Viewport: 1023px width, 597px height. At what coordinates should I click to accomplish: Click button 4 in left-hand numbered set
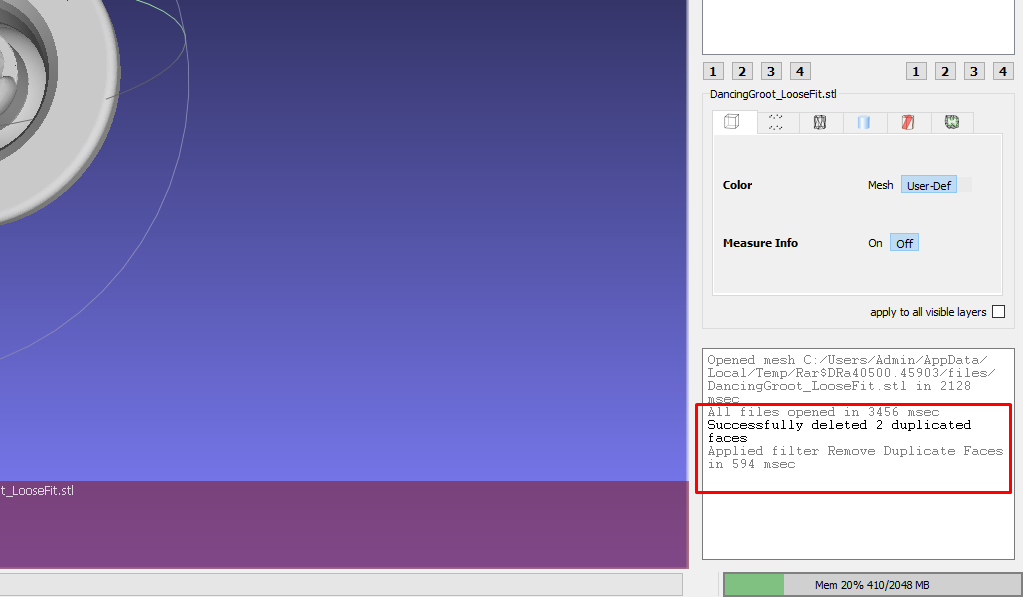point(800,71)
